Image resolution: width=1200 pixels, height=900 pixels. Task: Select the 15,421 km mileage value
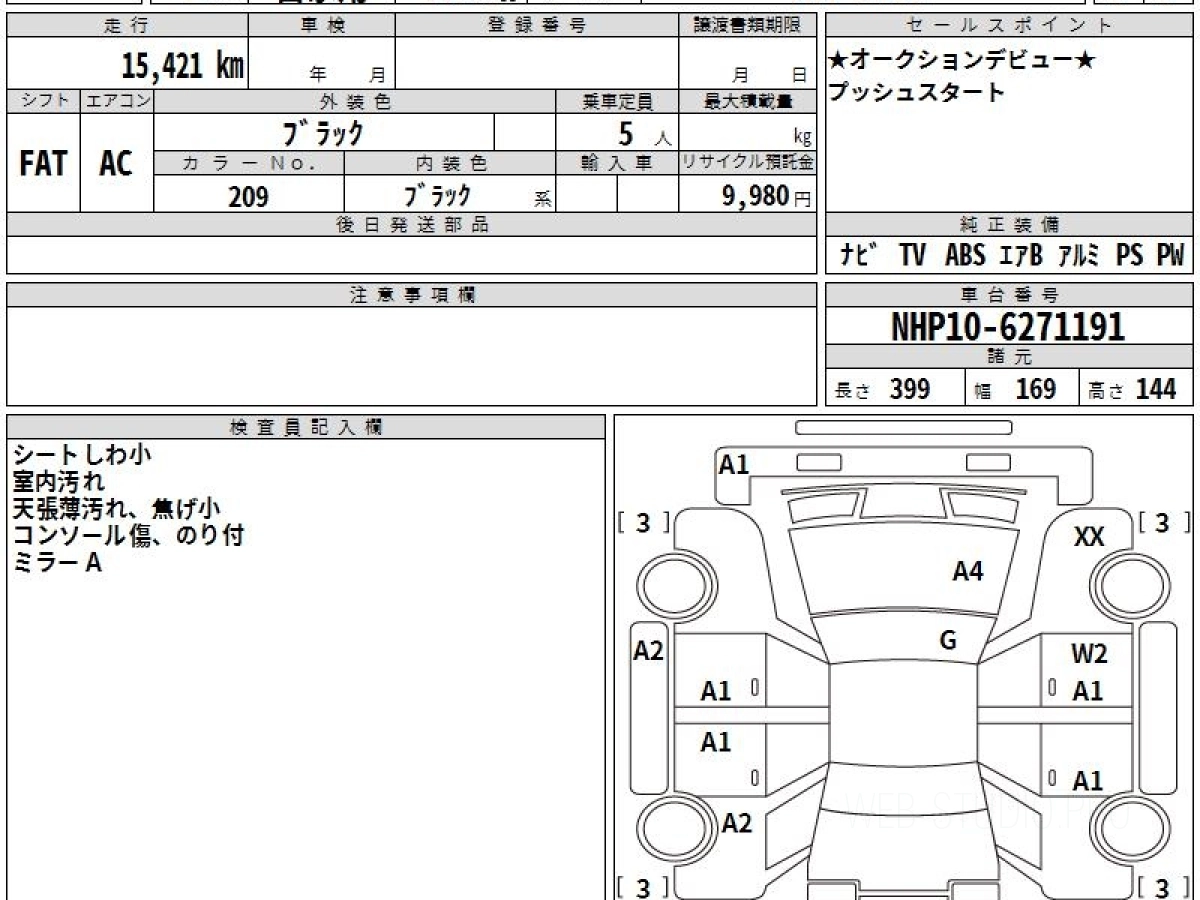point(183,66)
